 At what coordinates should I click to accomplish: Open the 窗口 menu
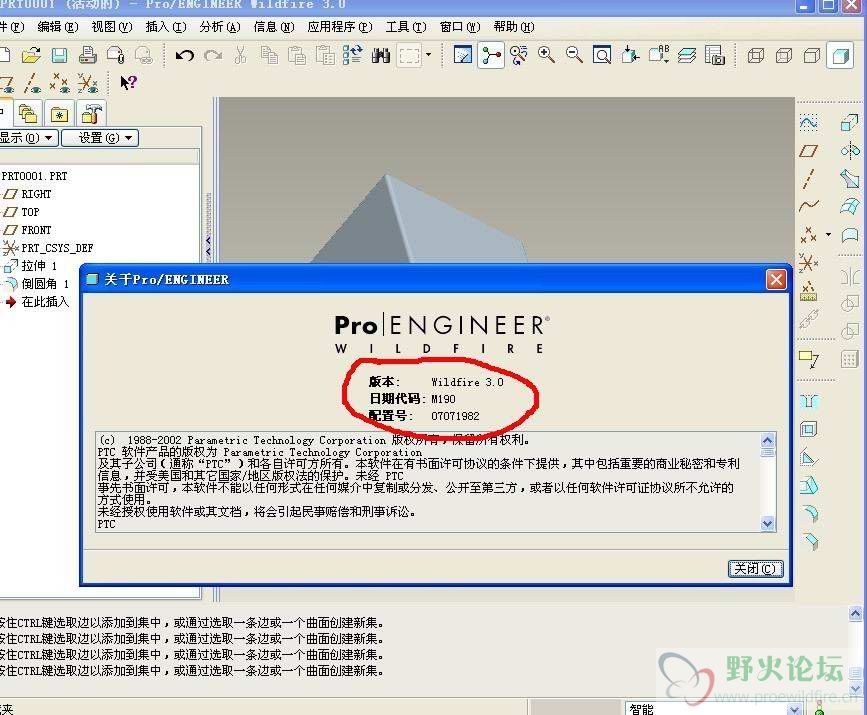tap(460, 27)
